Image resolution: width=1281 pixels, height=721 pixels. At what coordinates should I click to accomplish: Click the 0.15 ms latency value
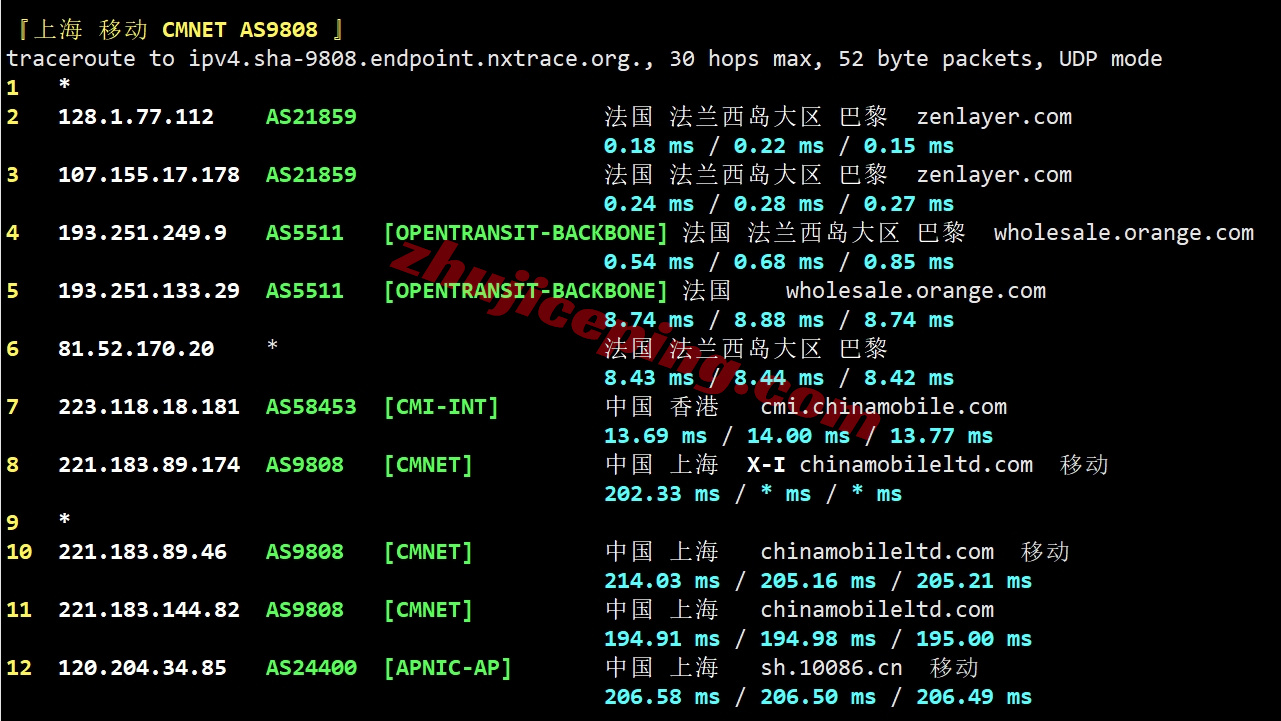pyautogui.click(x=909, y=146)
